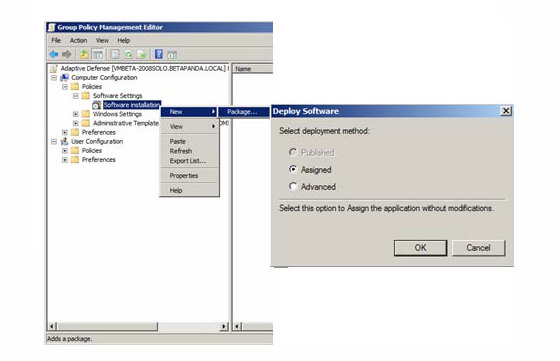Select the Windows Settings tree item
The width and height of the screenshot is (560, 361).
click(x=117, y=114)
